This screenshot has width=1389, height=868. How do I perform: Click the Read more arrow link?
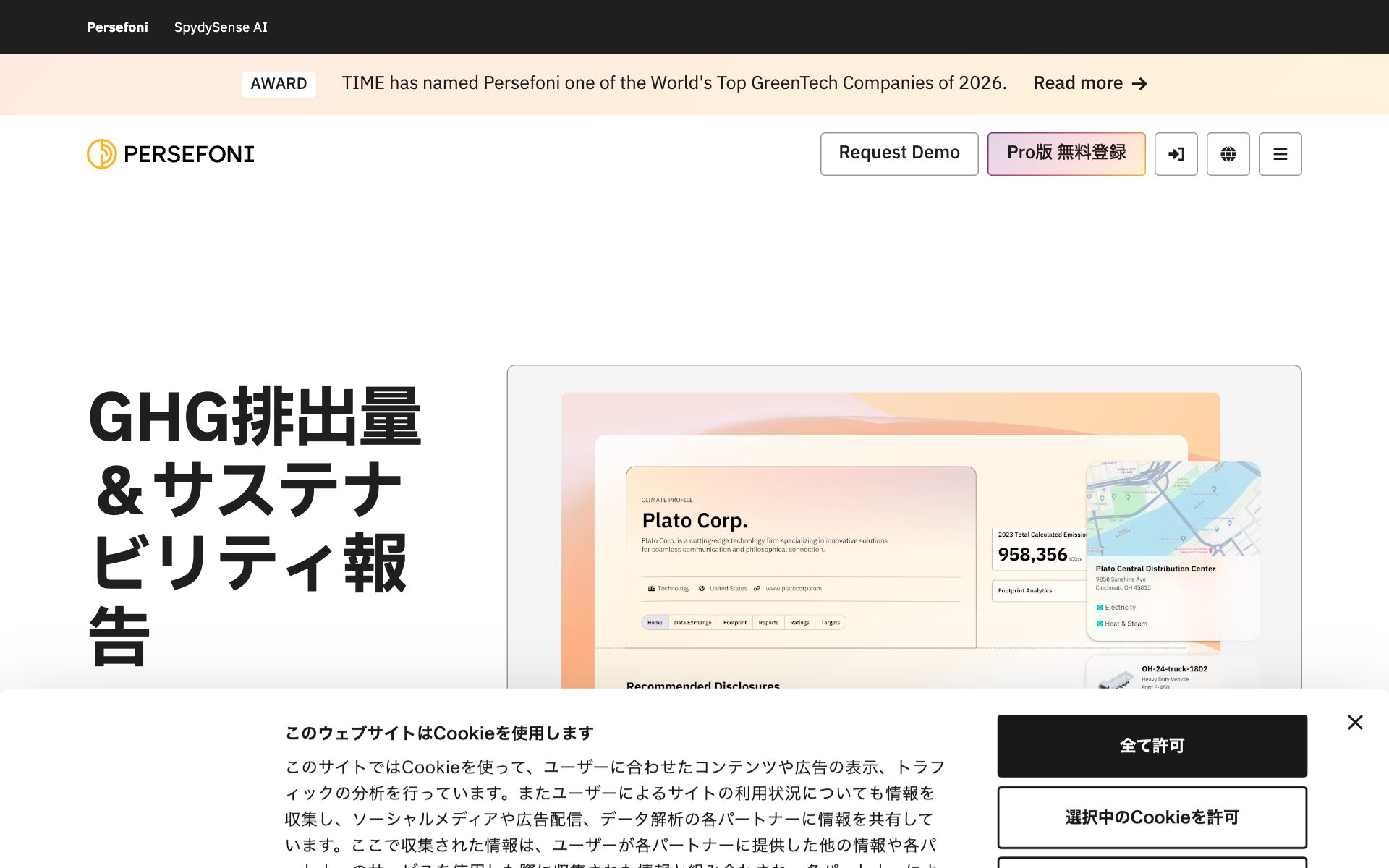[x=1090, y=83]
